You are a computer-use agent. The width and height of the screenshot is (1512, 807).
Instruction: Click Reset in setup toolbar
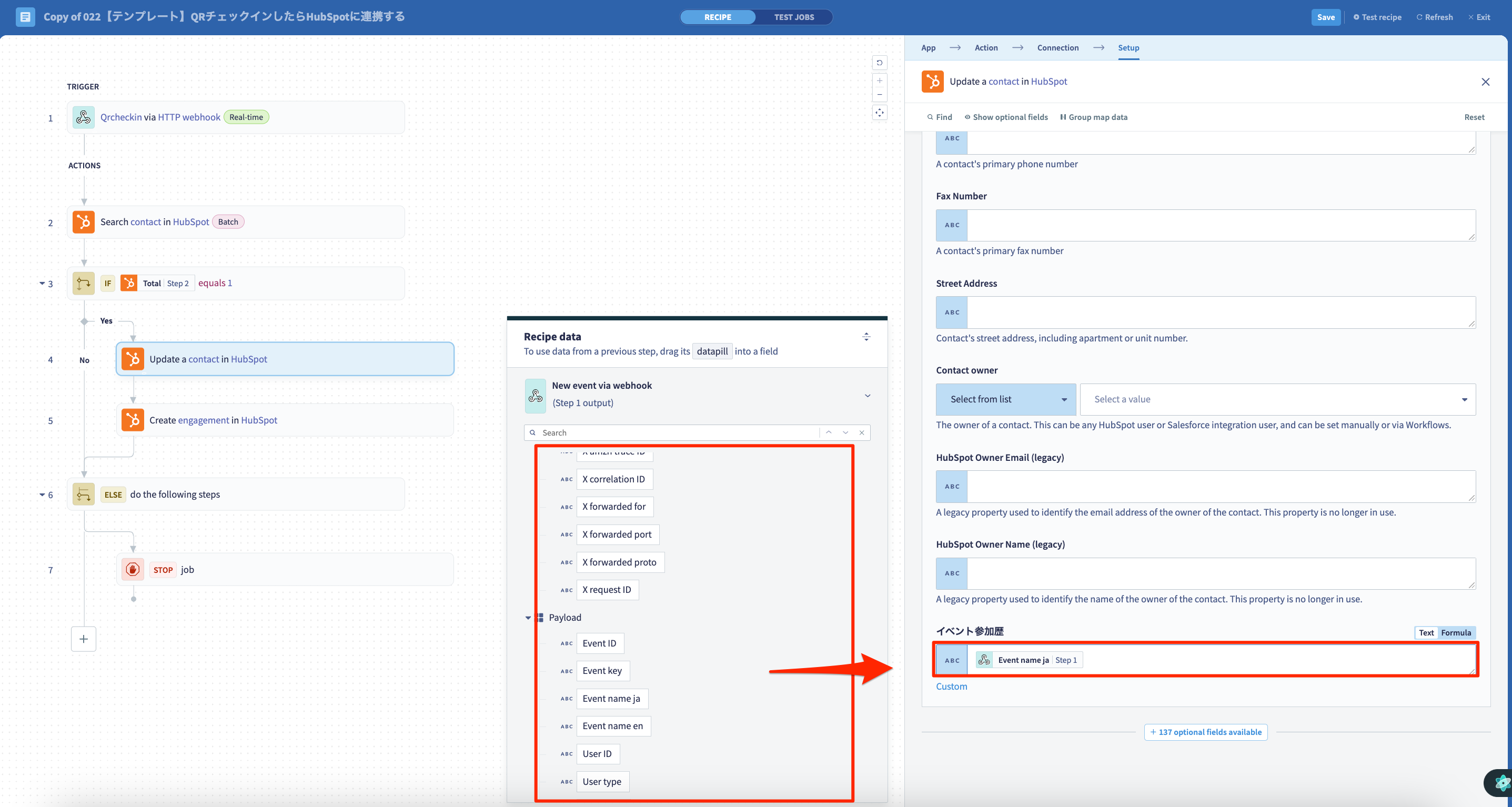tap(1474, 117)
